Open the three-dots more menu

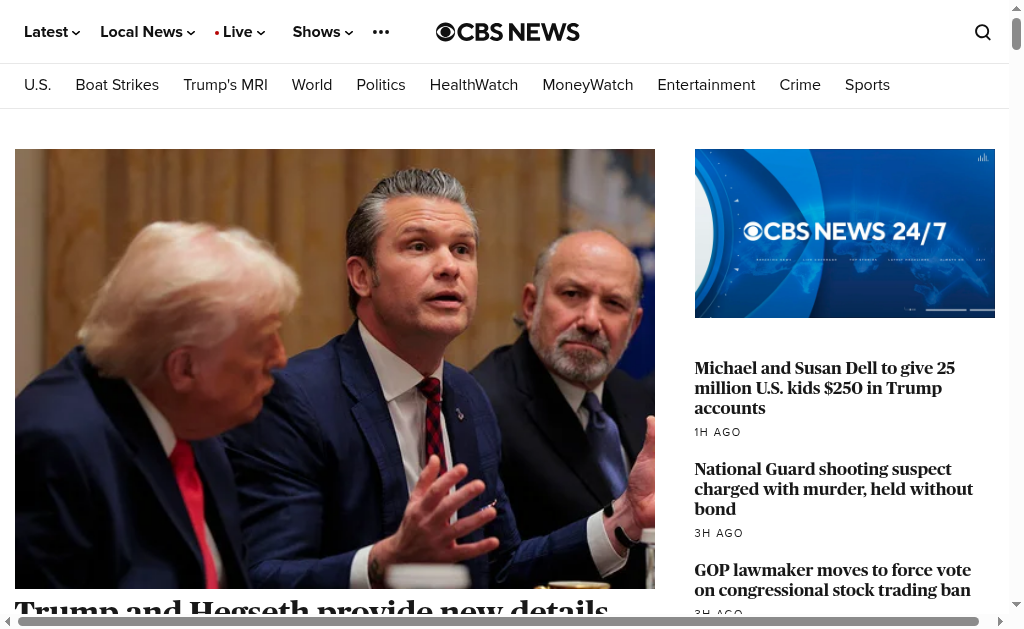pos(381,32)
